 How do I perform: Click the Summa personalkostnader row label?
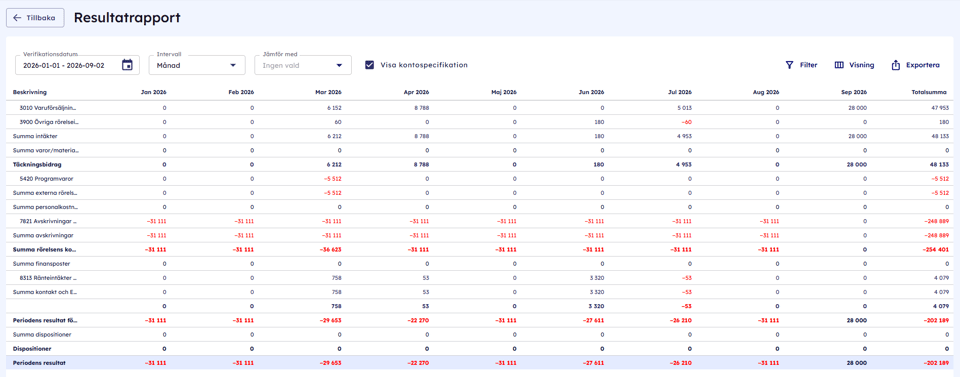coord(46,207)
